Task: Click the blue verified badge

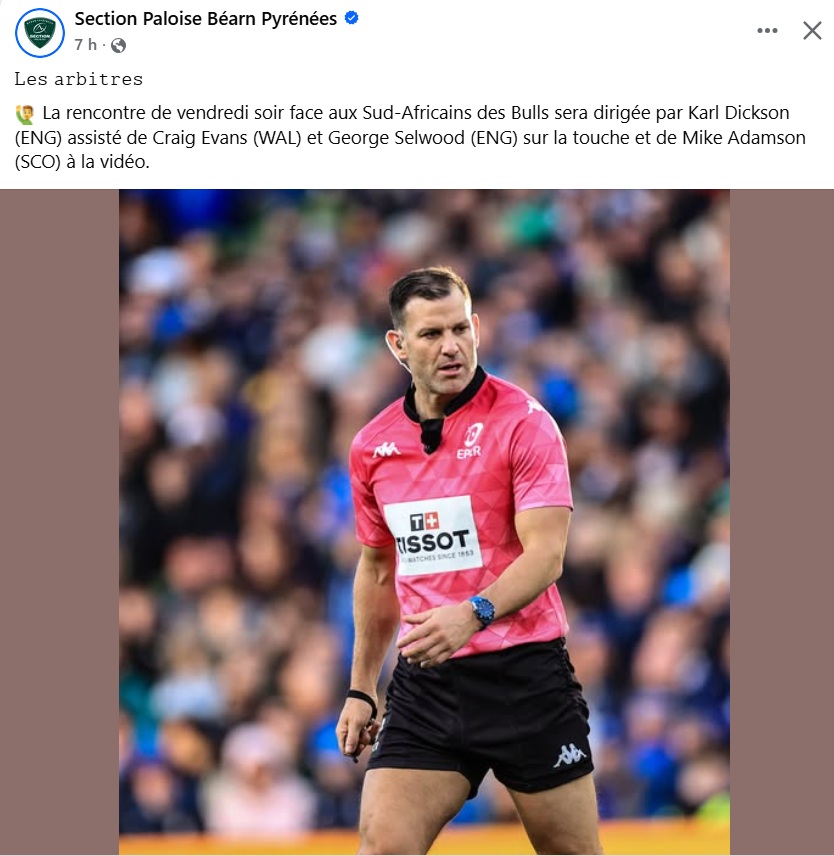Action: pos(352,18)
